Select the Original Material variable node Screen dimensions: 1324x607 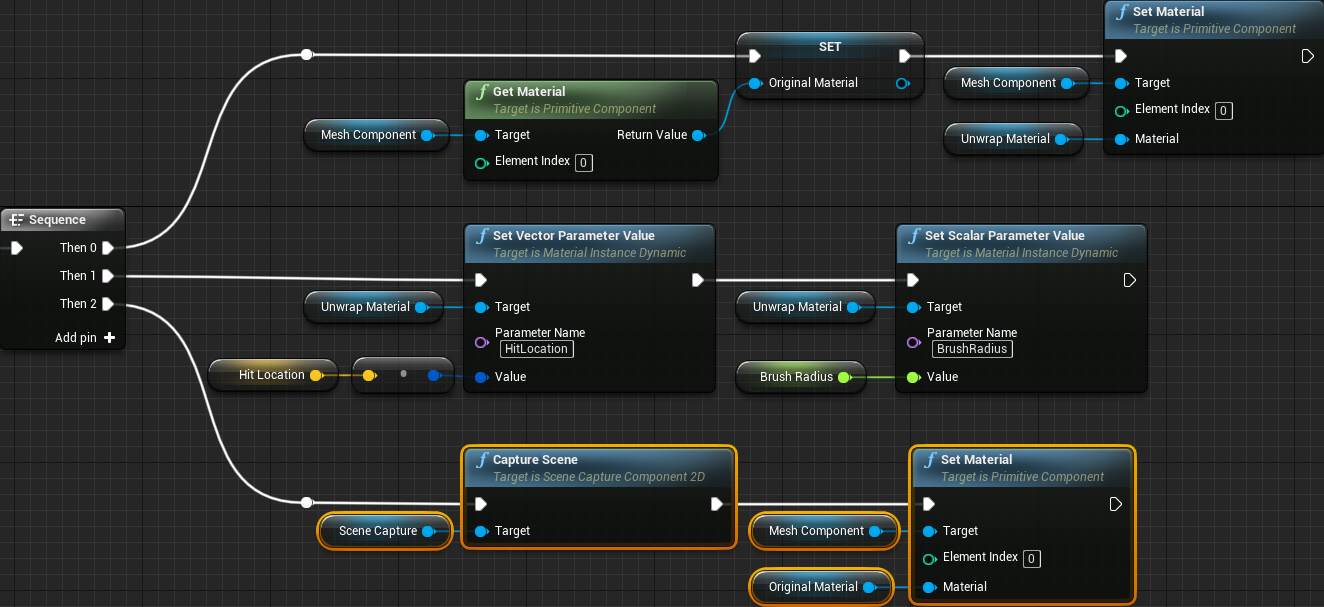tap(820, 587)
